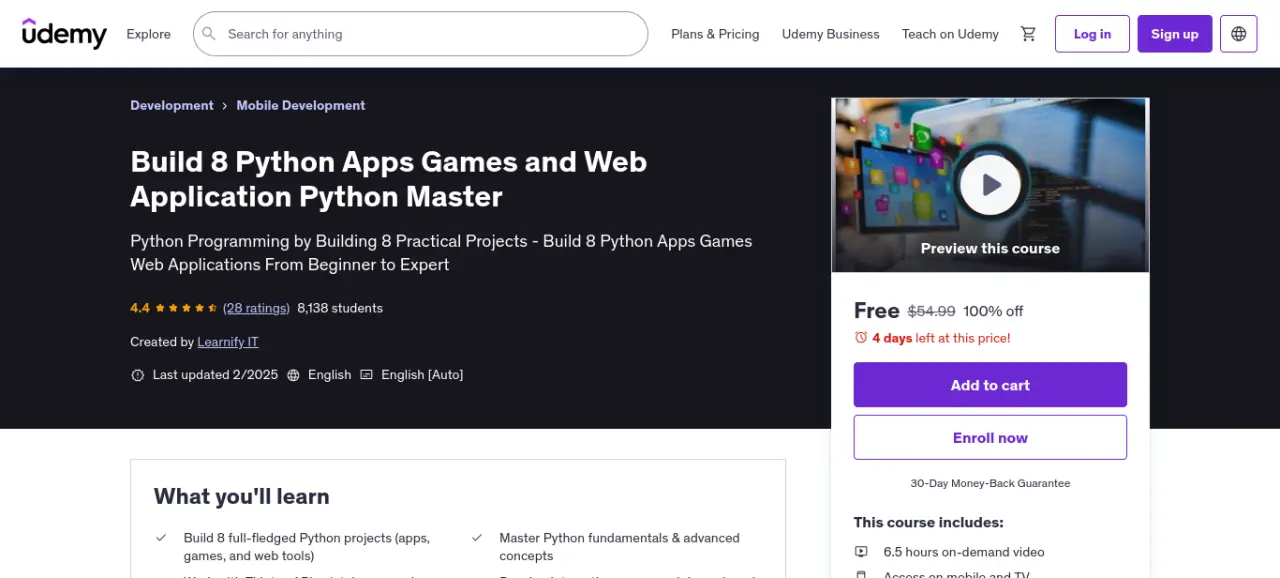Image resolution: width=1280 pixels, height=578 pixels.
Task: Open the Explore menu
Action: [148, 34]
